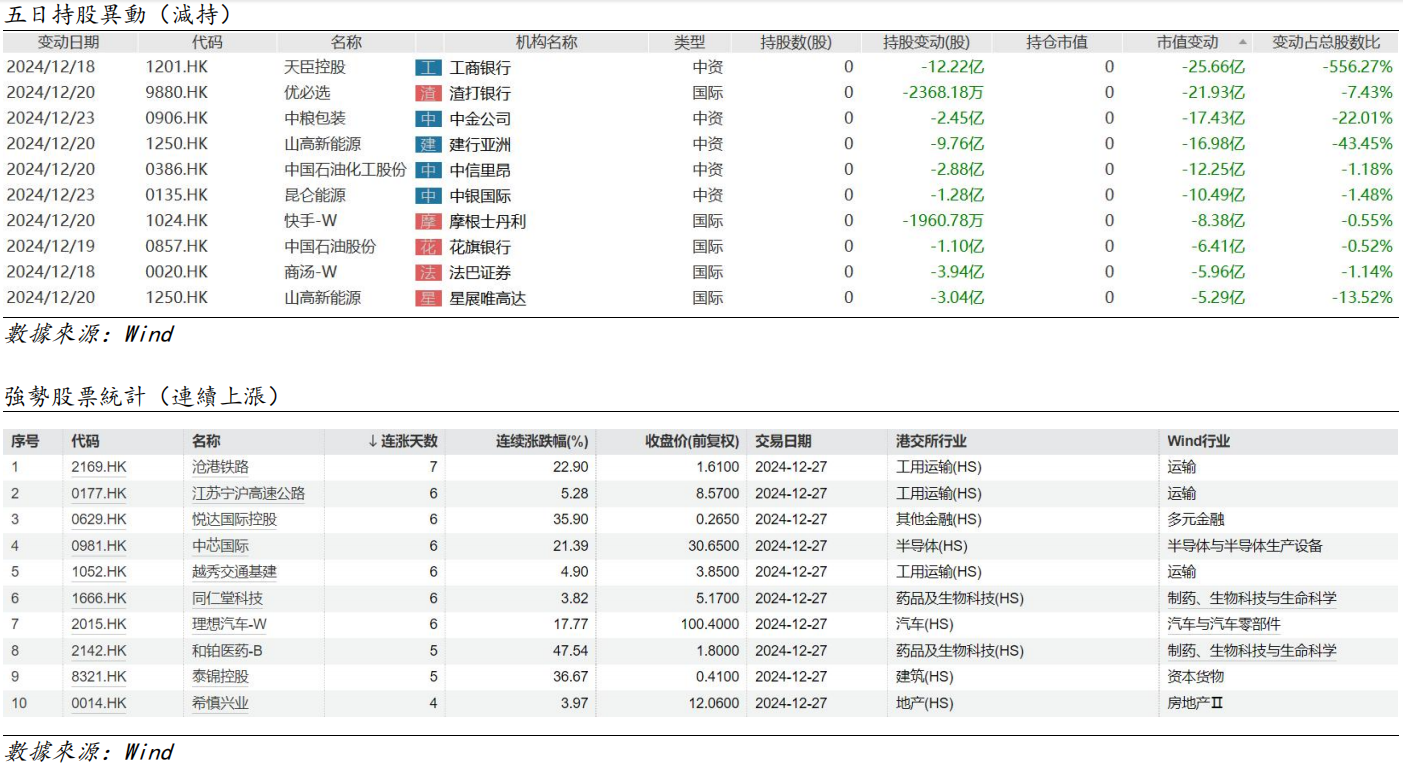Image resolution: width=1403 pixels, height=774 pixels.
Task: Click the 建 badge beside 建行亚洲
Action: point(428,145)
